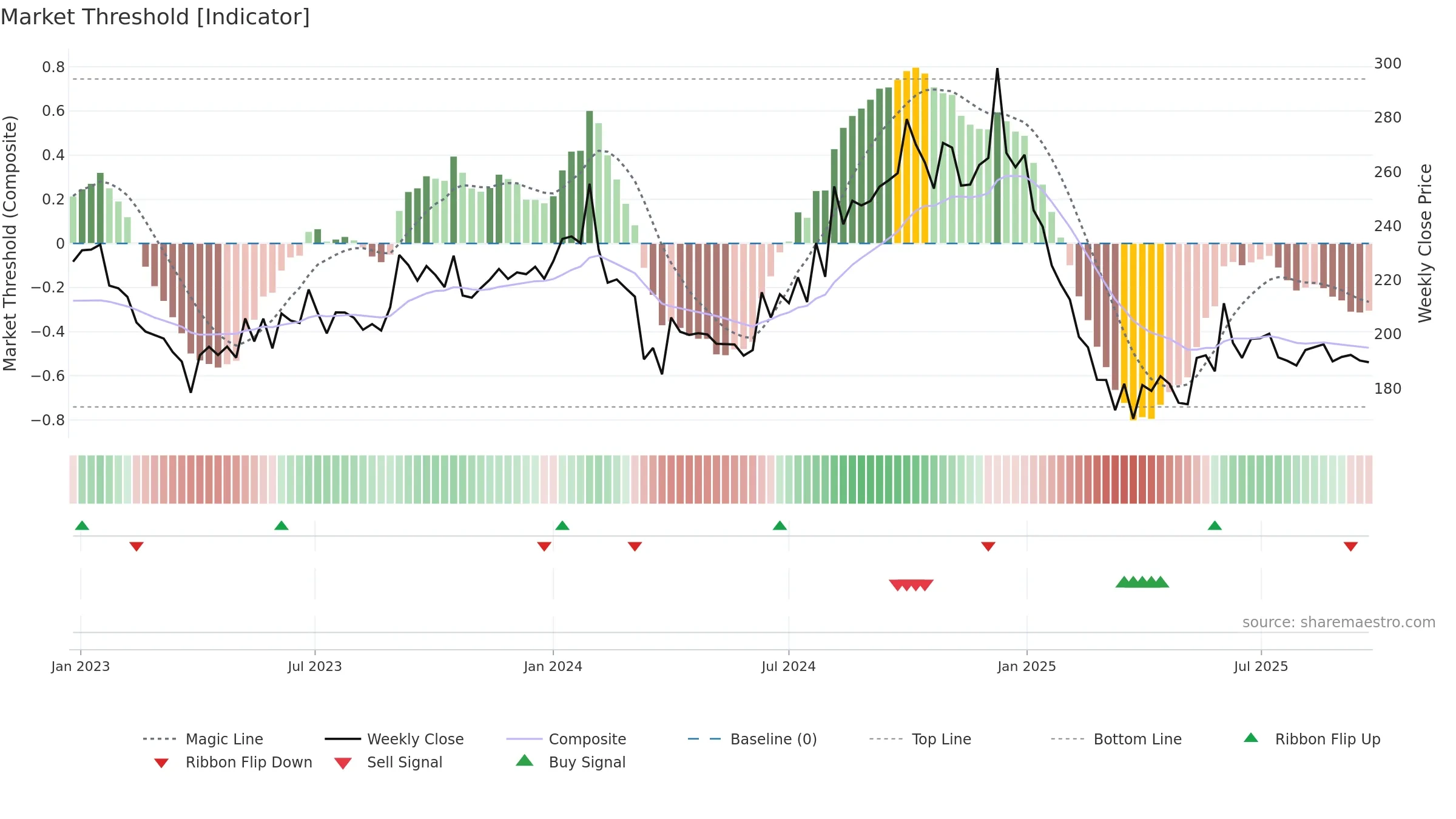Click the red flip-down triangle in Dec 2024

click(988, 547)
